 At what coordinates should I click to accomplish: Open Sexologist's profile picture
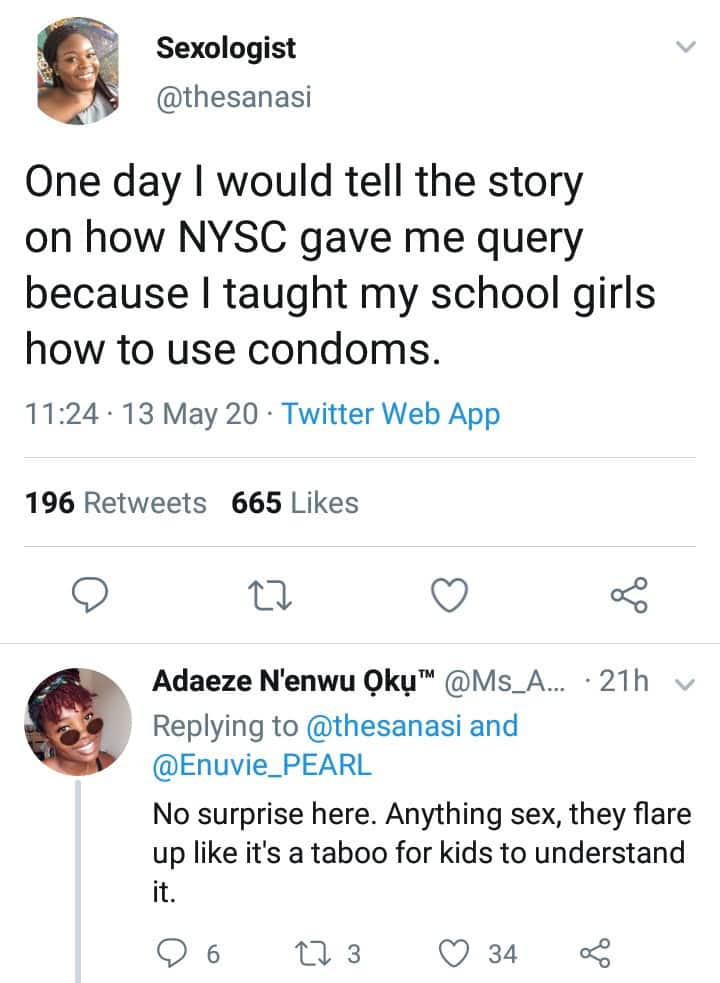click(x=78, y=70)
